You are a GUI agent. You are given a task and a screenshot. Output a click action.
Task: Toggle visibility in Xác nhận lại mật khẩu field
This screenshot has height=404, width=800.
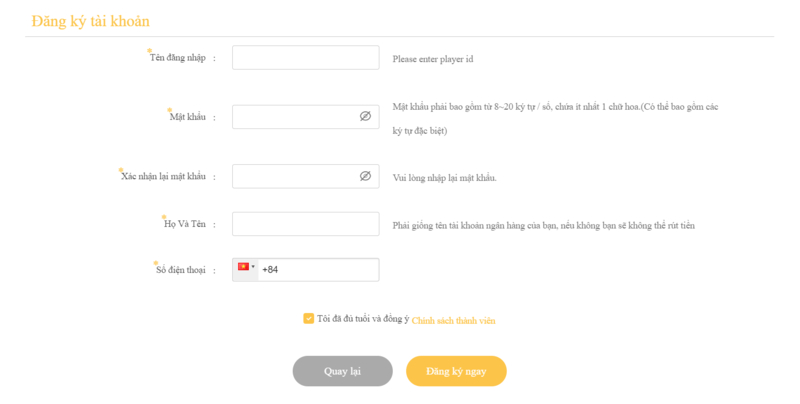point(365,176)
